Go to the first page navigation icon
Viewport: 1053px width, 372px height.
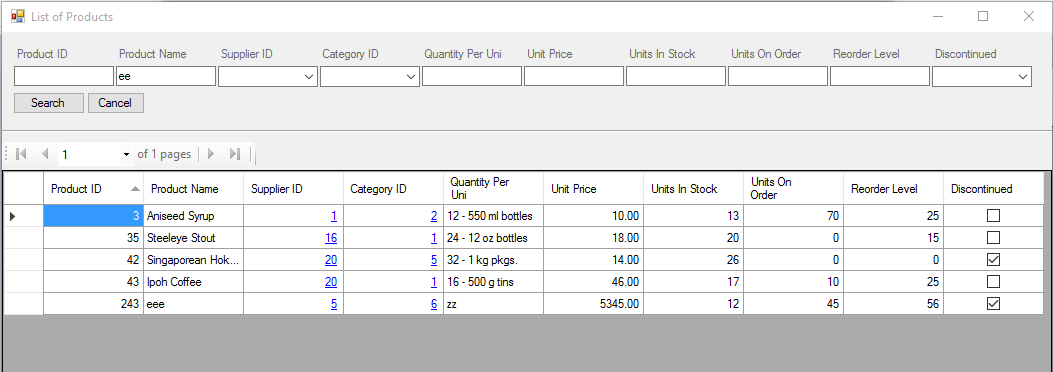[x=21, y=154]
